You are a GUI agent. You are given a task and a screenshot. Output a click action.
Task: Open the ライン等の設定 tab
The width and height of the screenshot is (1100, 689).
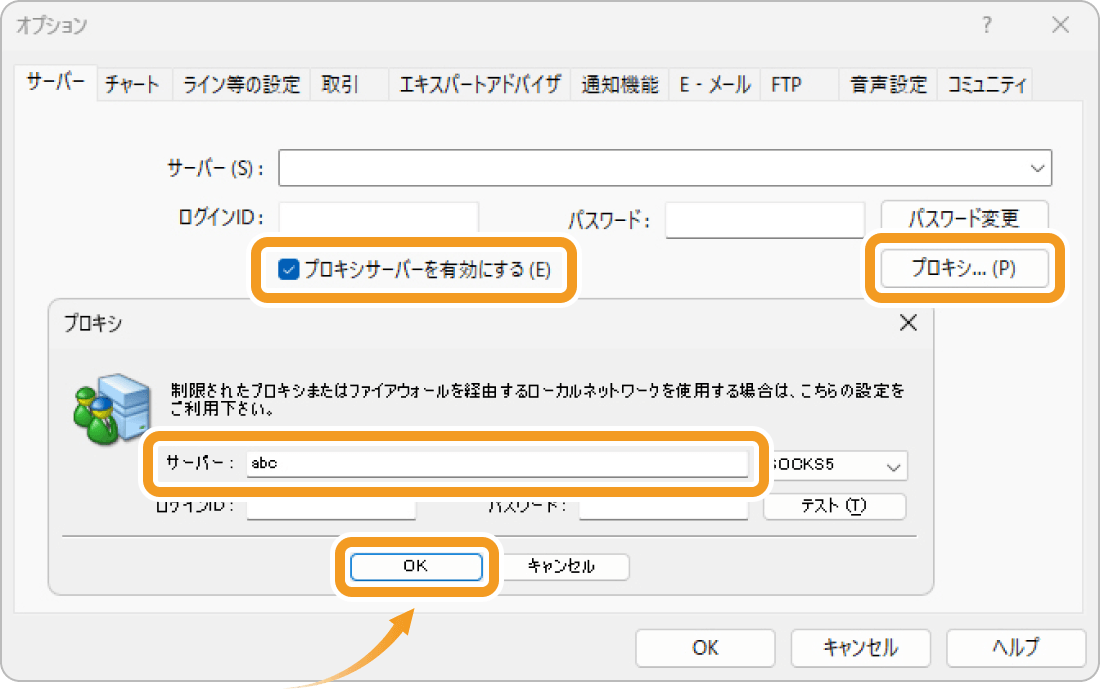(x=241, y=85)
